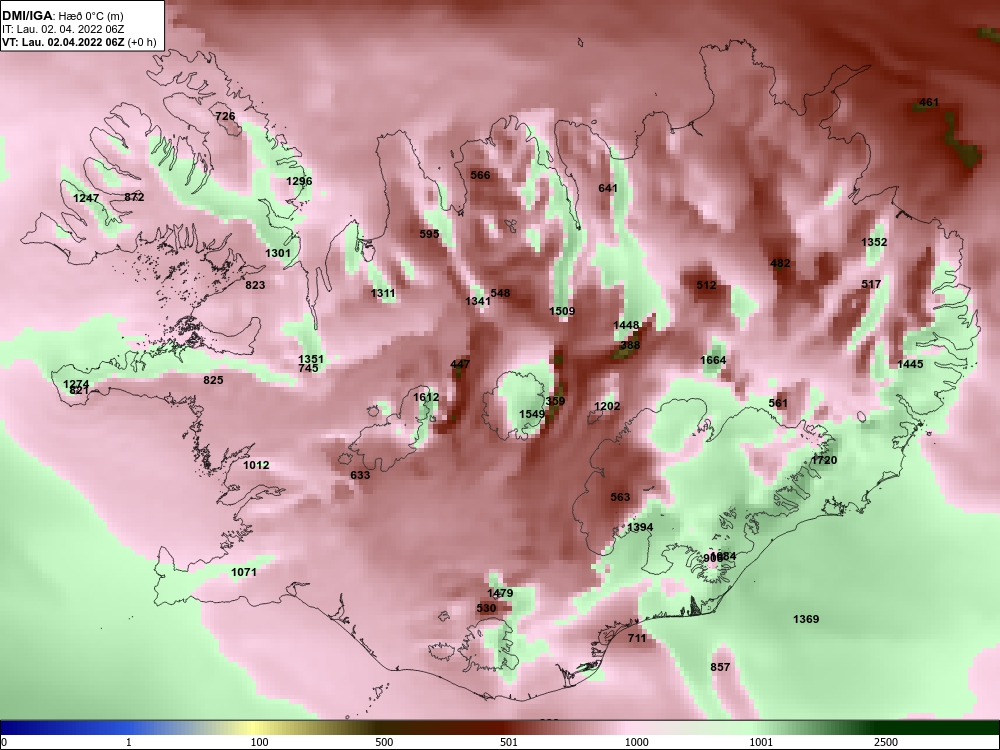The image size is (1000, 750).
Task: Select the 530 value below 1479
Action: [x=486, y=608]
